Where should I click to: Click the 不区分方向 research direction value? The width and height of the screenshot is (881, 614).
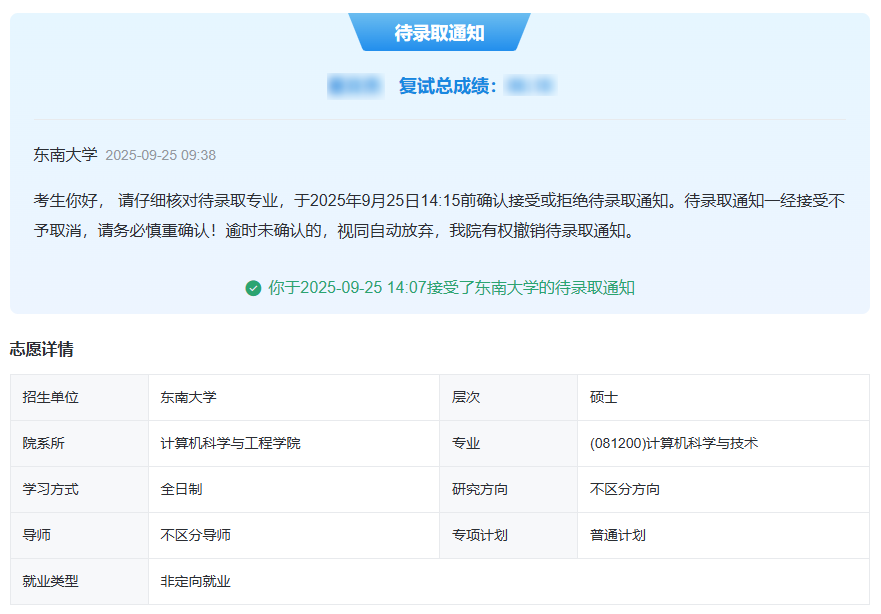(x=625, y=489)
